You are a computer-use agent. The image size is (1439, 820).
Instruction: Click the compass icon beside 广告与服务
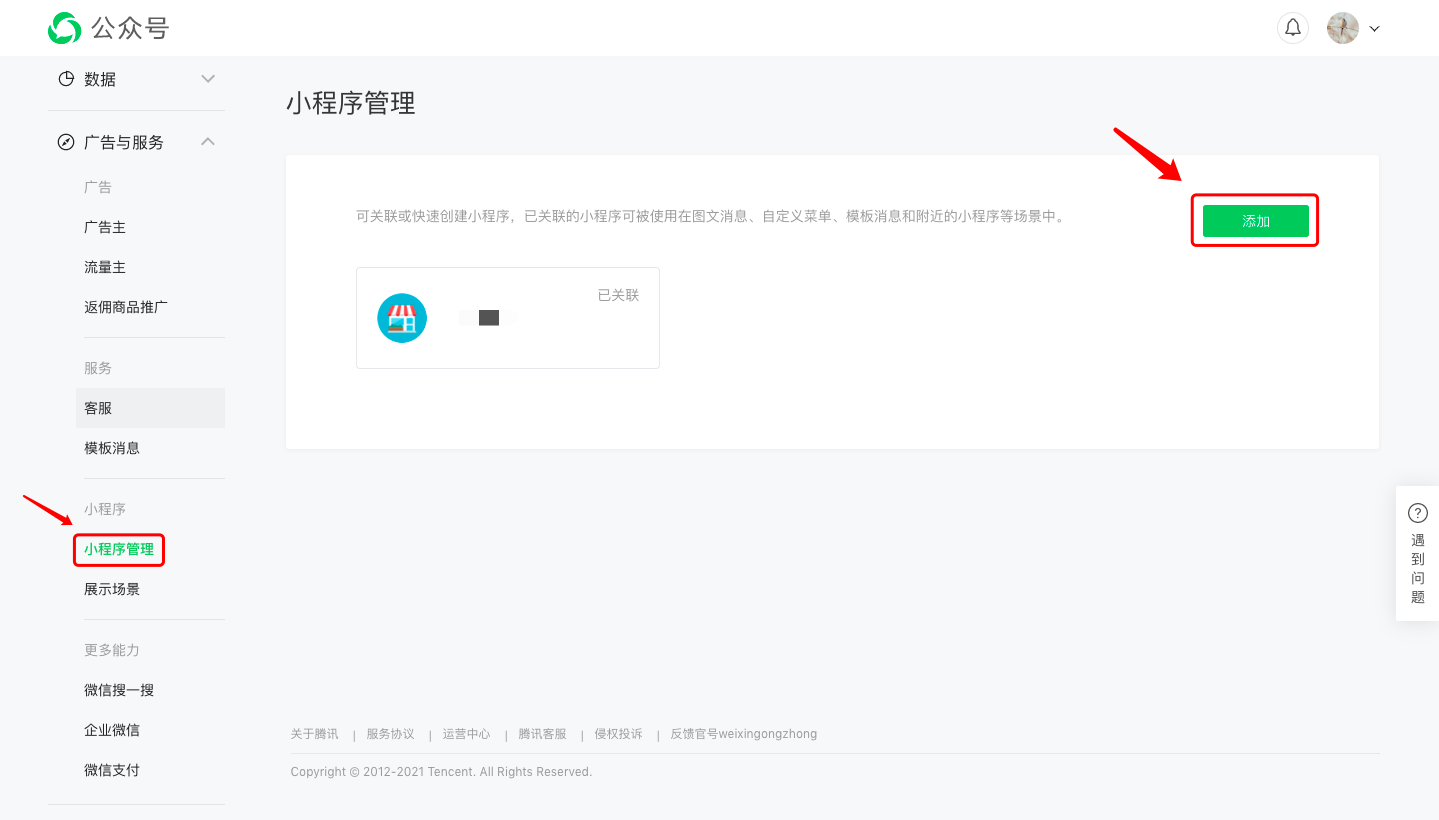click(x=64, y=141)
